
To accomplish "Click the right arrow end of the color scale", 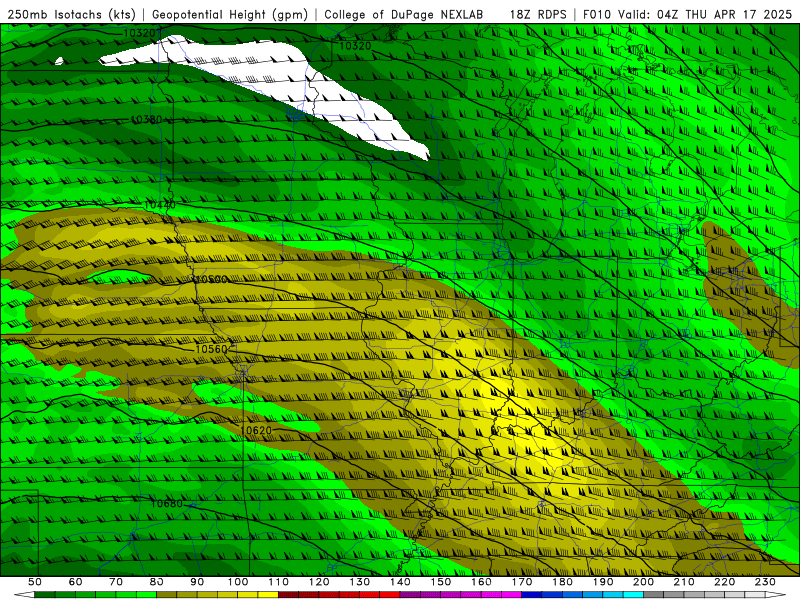I will coord(776,595).
